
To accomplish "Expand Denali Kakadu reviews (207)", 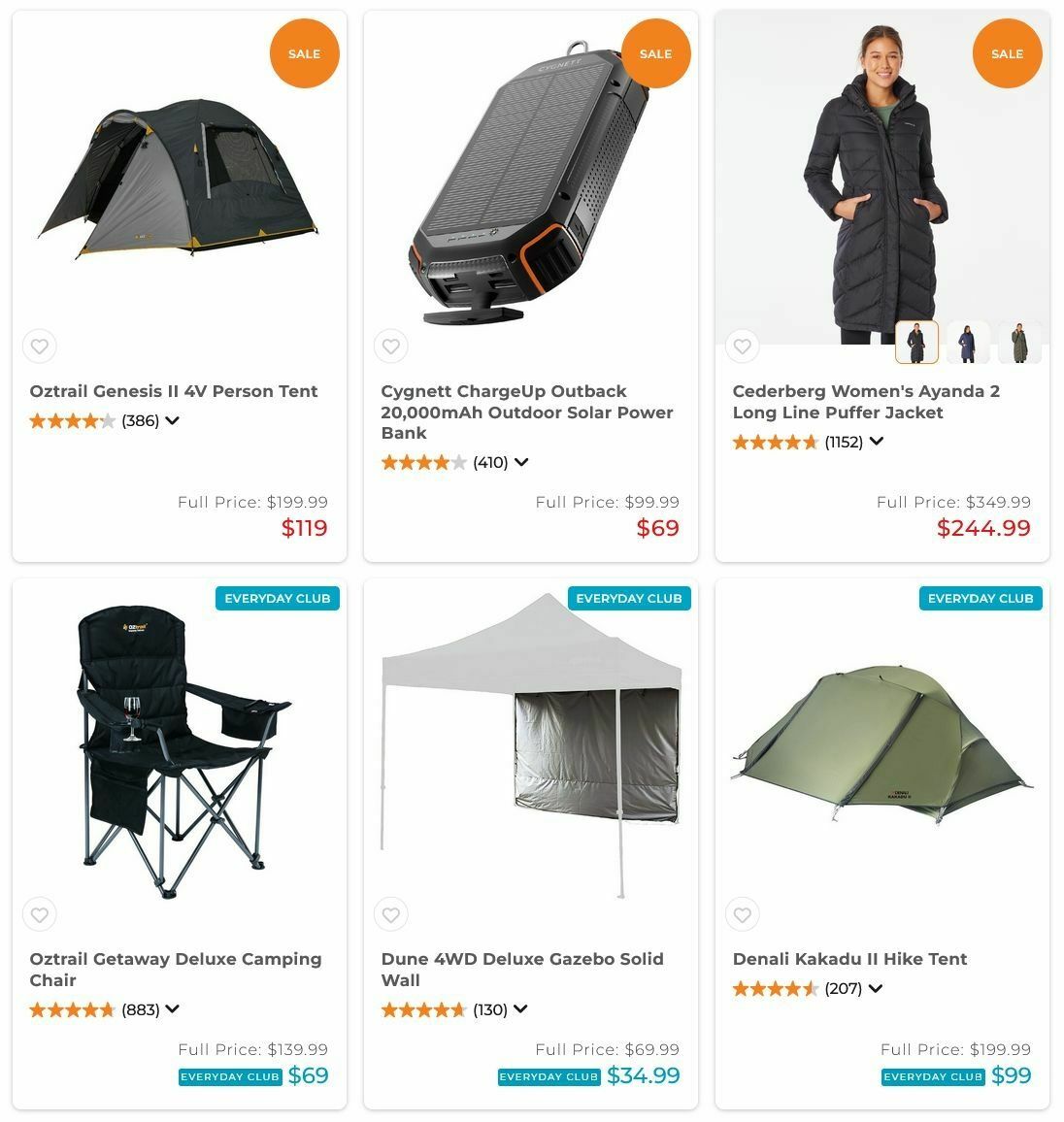I will point(875,988).
